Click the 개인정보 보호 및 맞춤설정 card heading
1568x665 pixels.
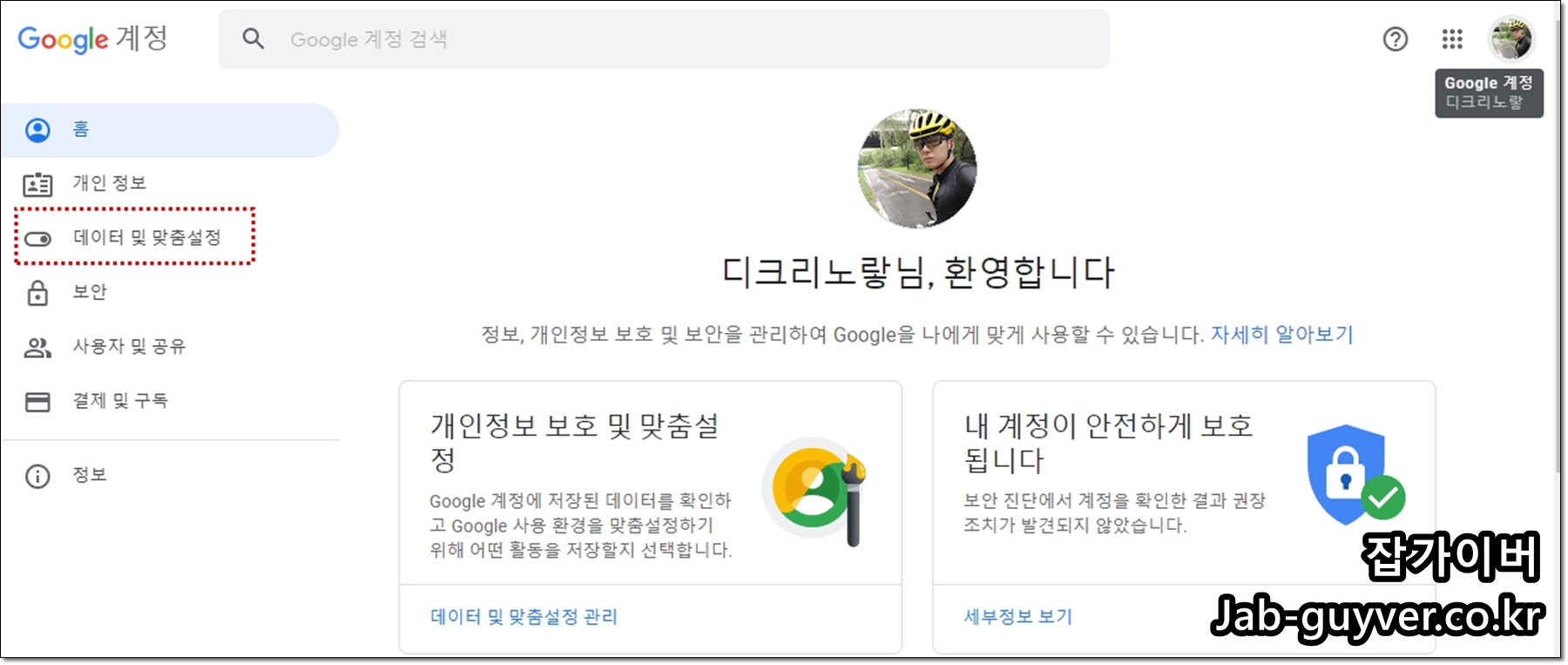575,442
